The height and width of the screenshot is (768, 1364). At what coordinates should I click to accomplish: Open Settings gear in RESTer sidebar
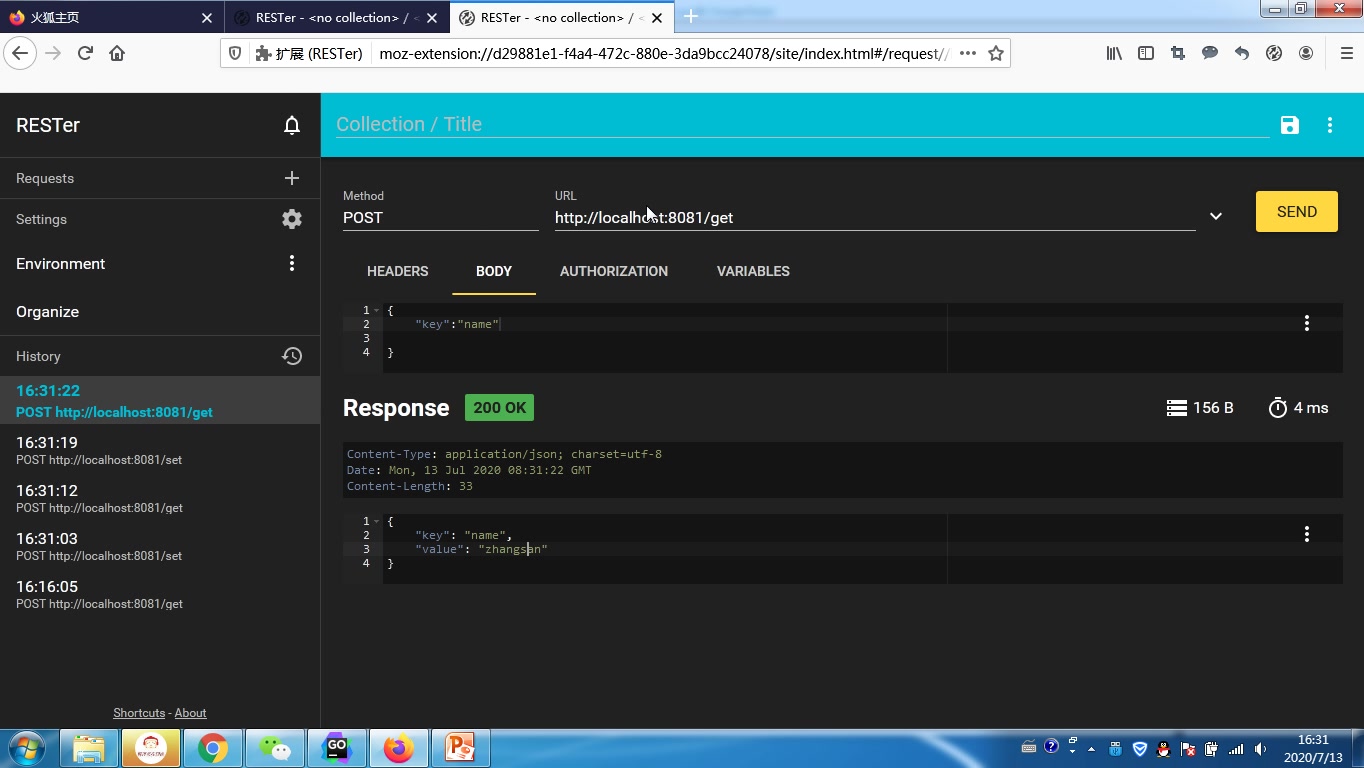click(292, 219)
